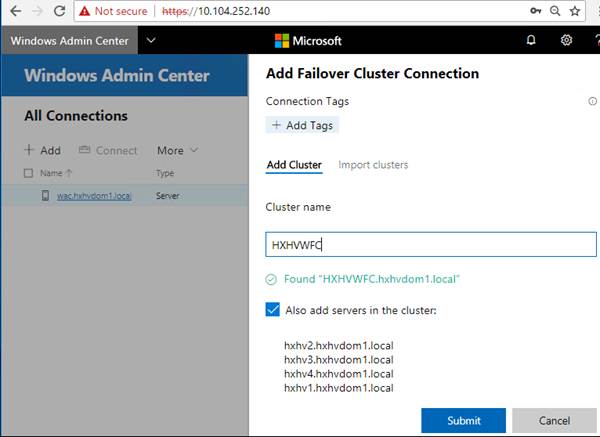The height and width of the screenshot is (437, 600).
Task: Click the Type column header
Action: point(165,173)
